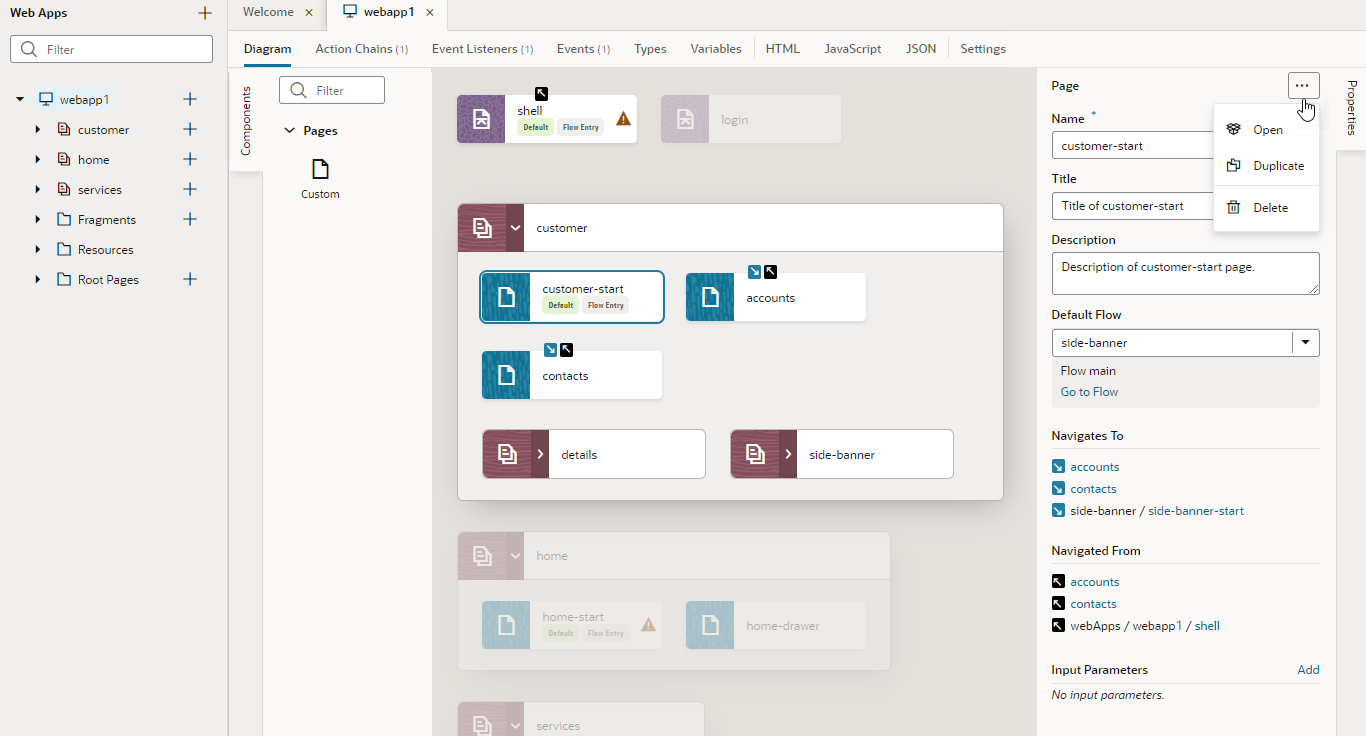1366x736 pixels.
Task: Collapse the Pages component section
Action: click(x=290, y=131)
